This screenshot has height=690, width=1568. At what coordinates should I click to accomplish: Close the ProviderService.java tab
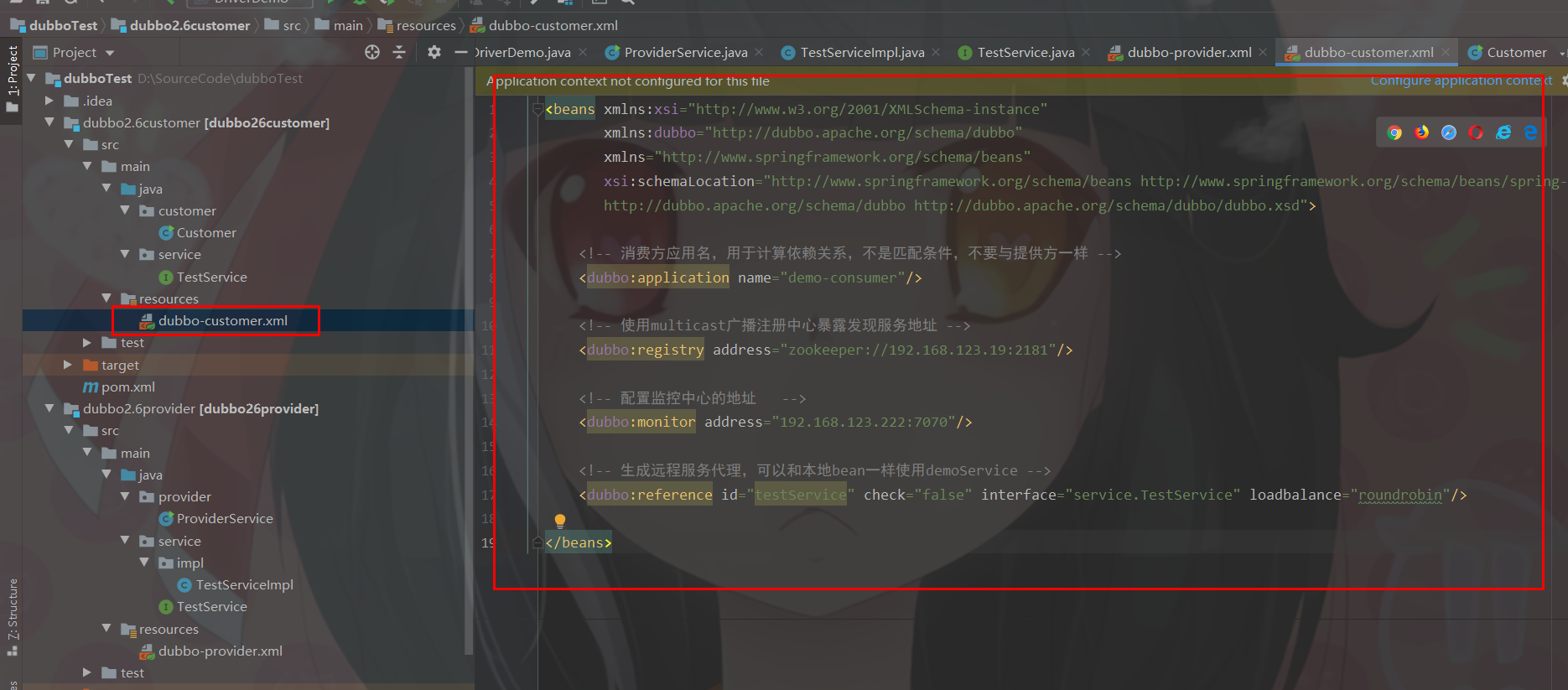pos(759,52)
